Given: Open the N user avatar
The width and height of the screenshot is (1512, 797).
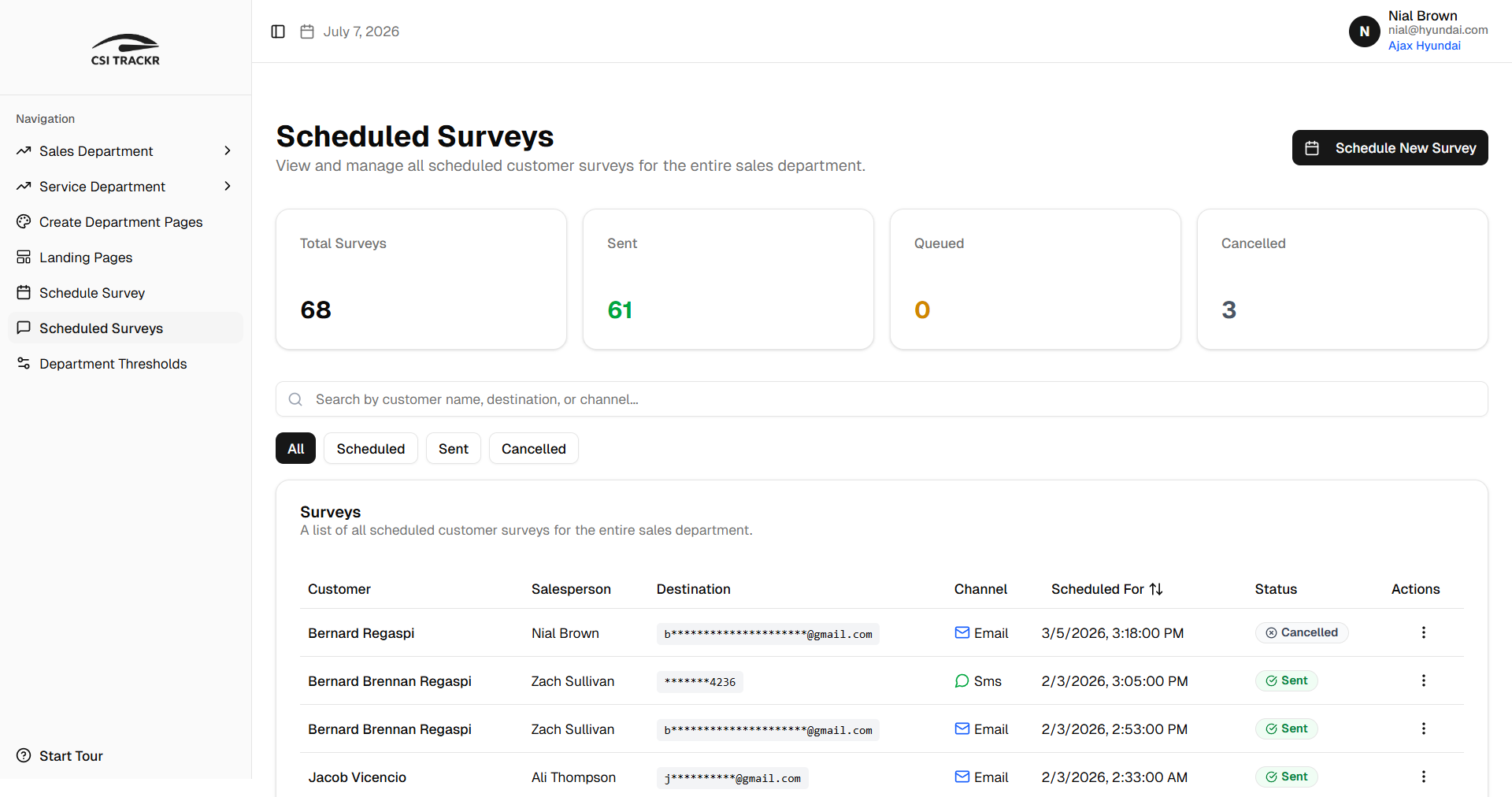Looking at the screenshot, I should pyautogui.click(x=1365, y=32).
